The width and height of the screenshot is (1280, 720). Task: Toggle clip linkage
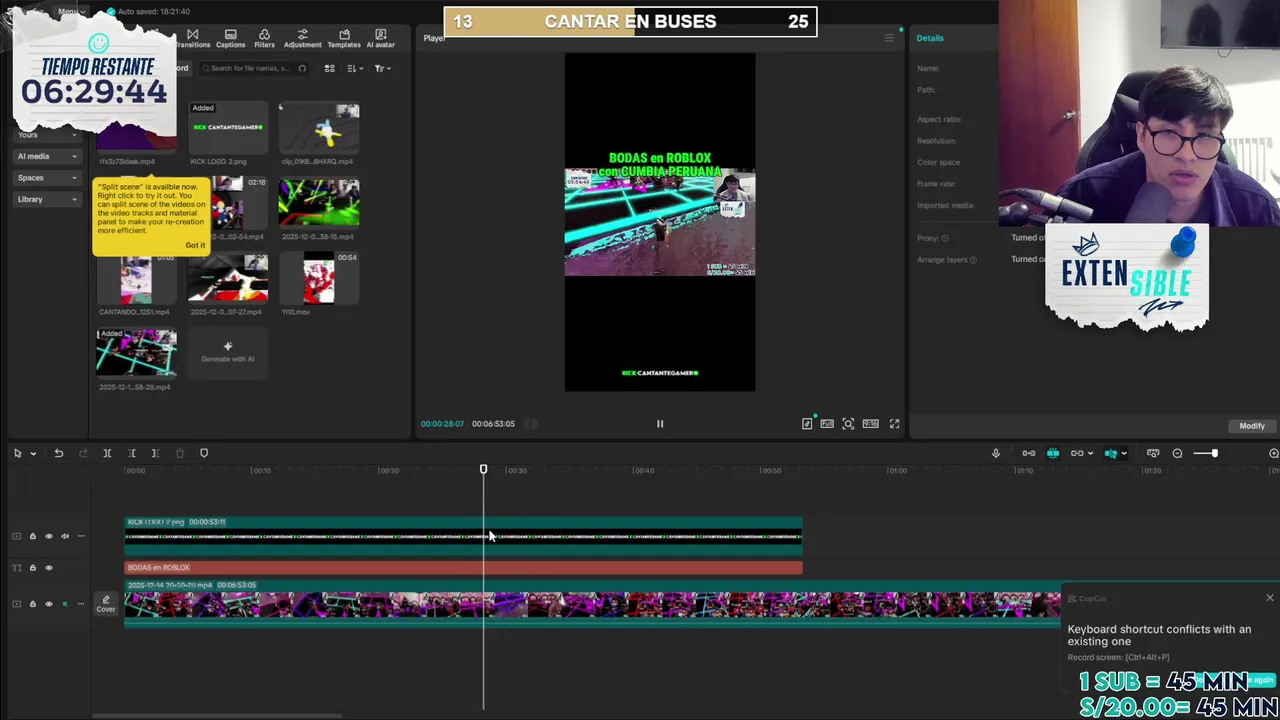point(1076,454)
